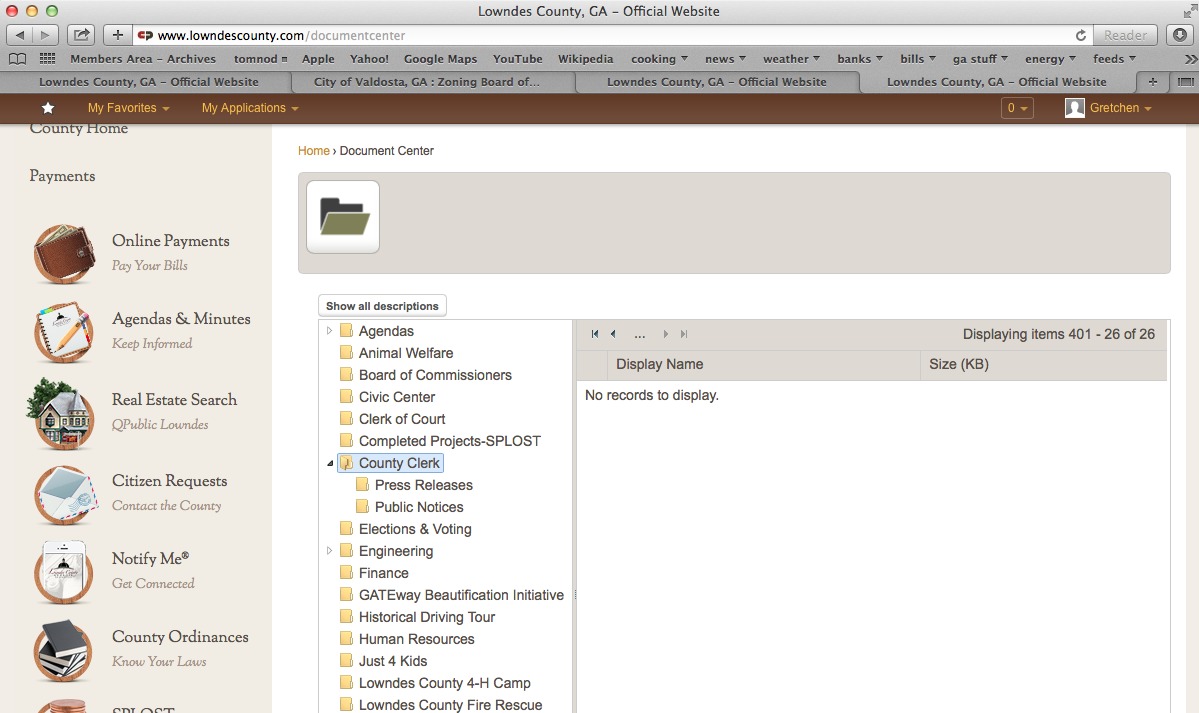This screenshot has height=713, width=1199.
Task: Expand the Engineering folder tree node
Action: (330, 551)
